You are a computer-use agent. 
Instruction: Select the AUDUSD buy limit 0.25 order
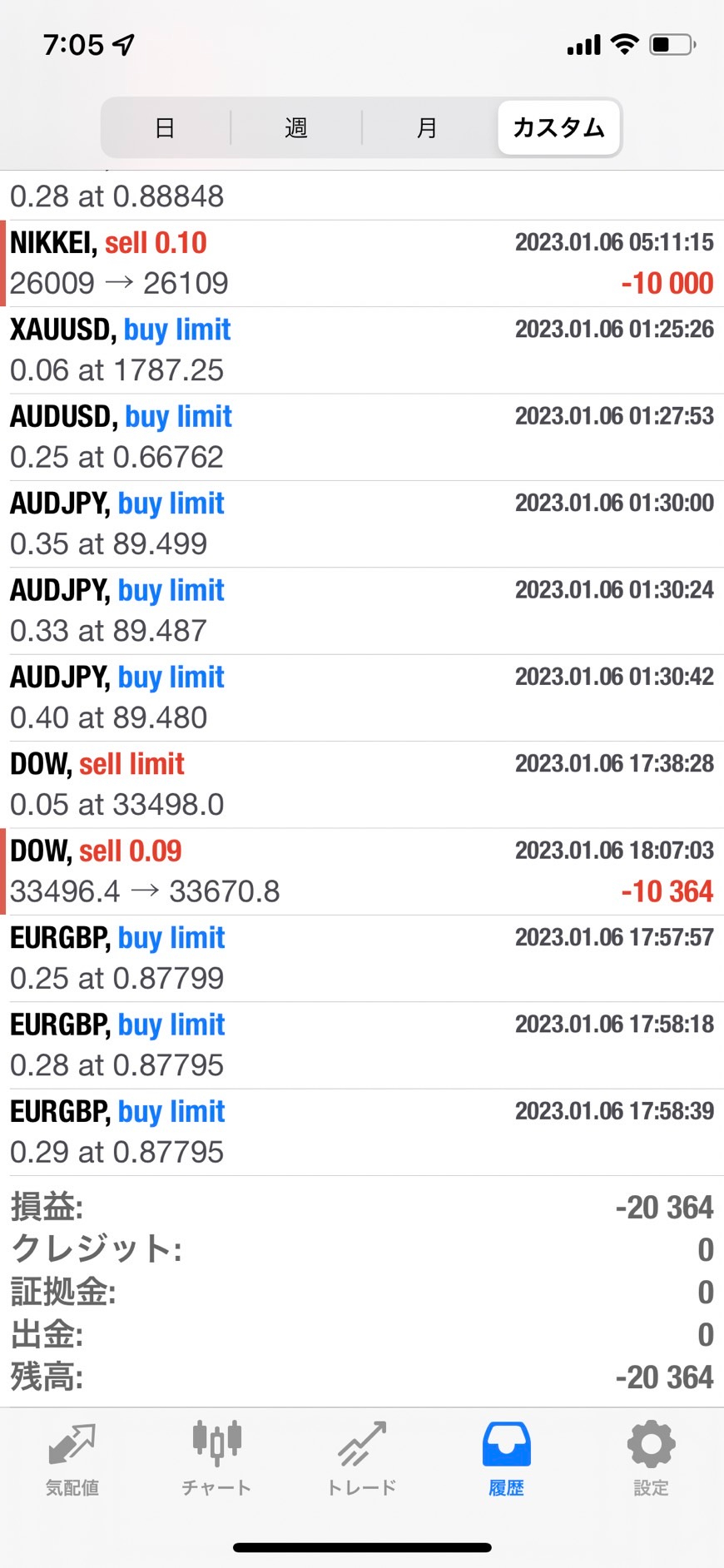coord(362,437)
